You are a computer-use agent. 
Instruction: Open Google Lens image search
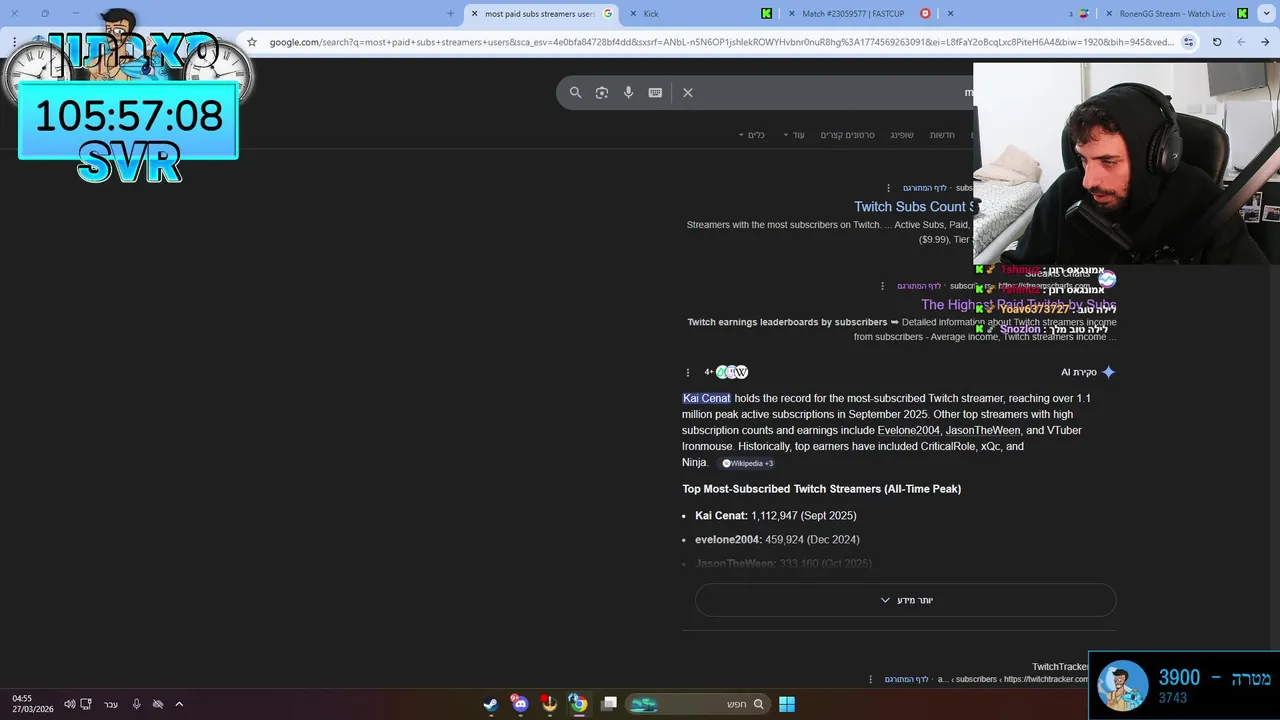tap(602, 92)
